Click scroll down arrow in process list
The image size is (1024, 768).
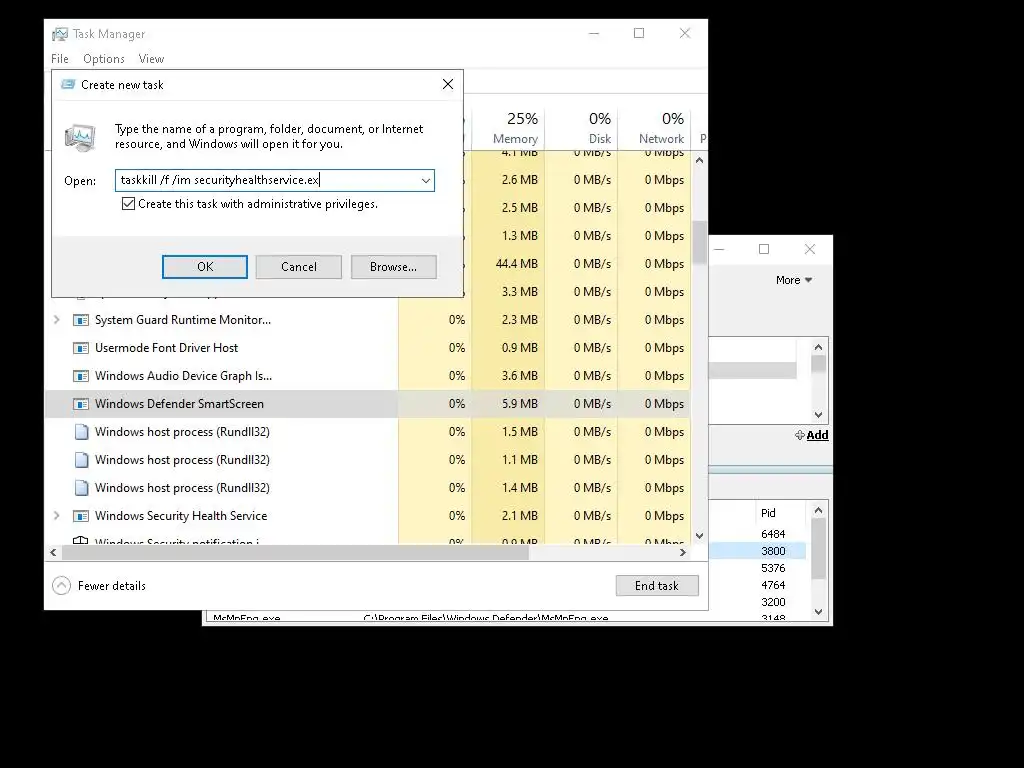699,536
